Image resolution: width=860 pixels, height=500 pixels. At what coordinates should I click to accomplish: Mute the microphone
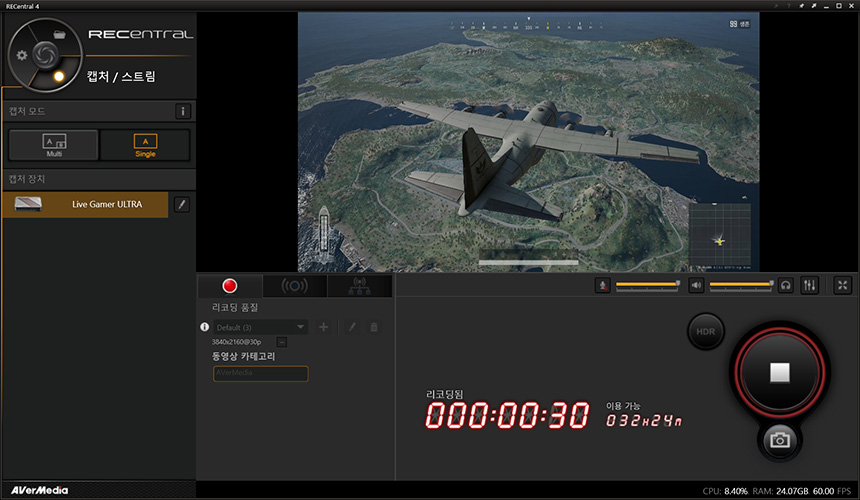(x=602, y=285)
